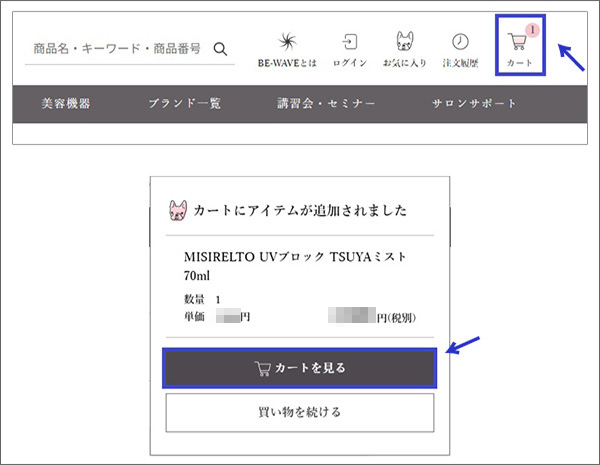Screen dimensions: 600x465
Task: Click the 単価 label
Action: tap(194, 317)
